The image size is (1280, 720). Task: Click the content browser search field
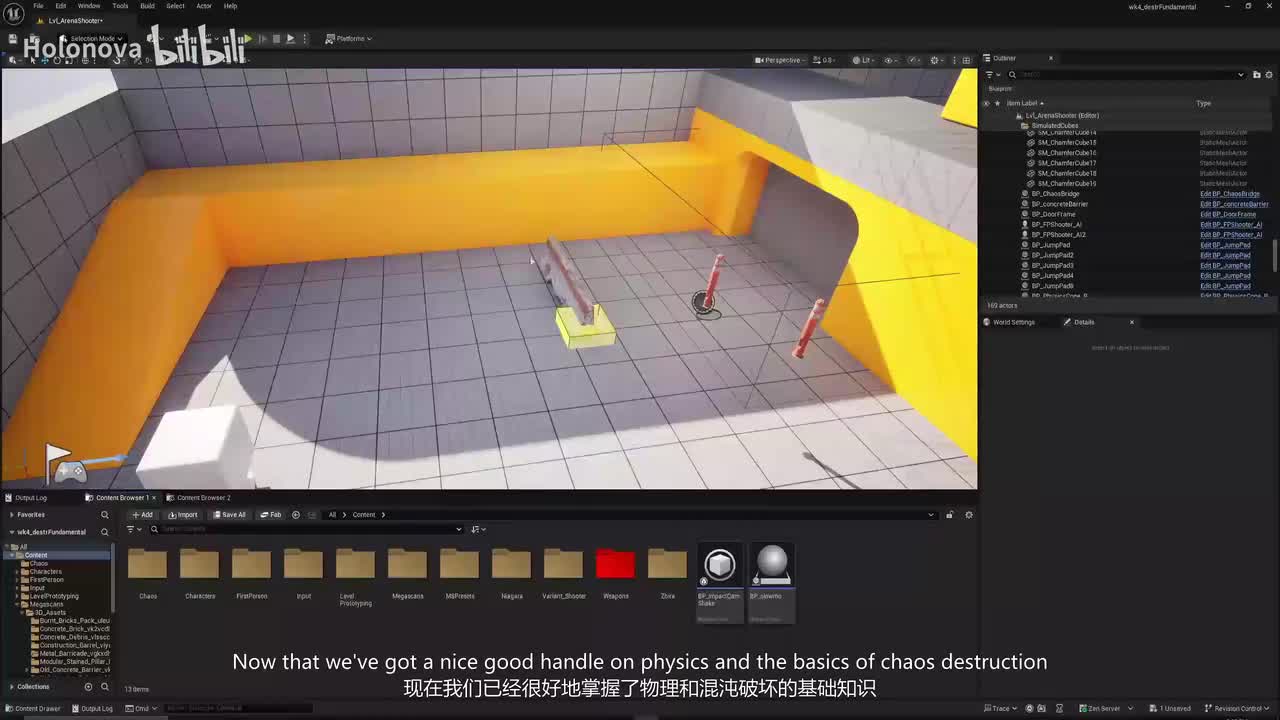[305, 529]
